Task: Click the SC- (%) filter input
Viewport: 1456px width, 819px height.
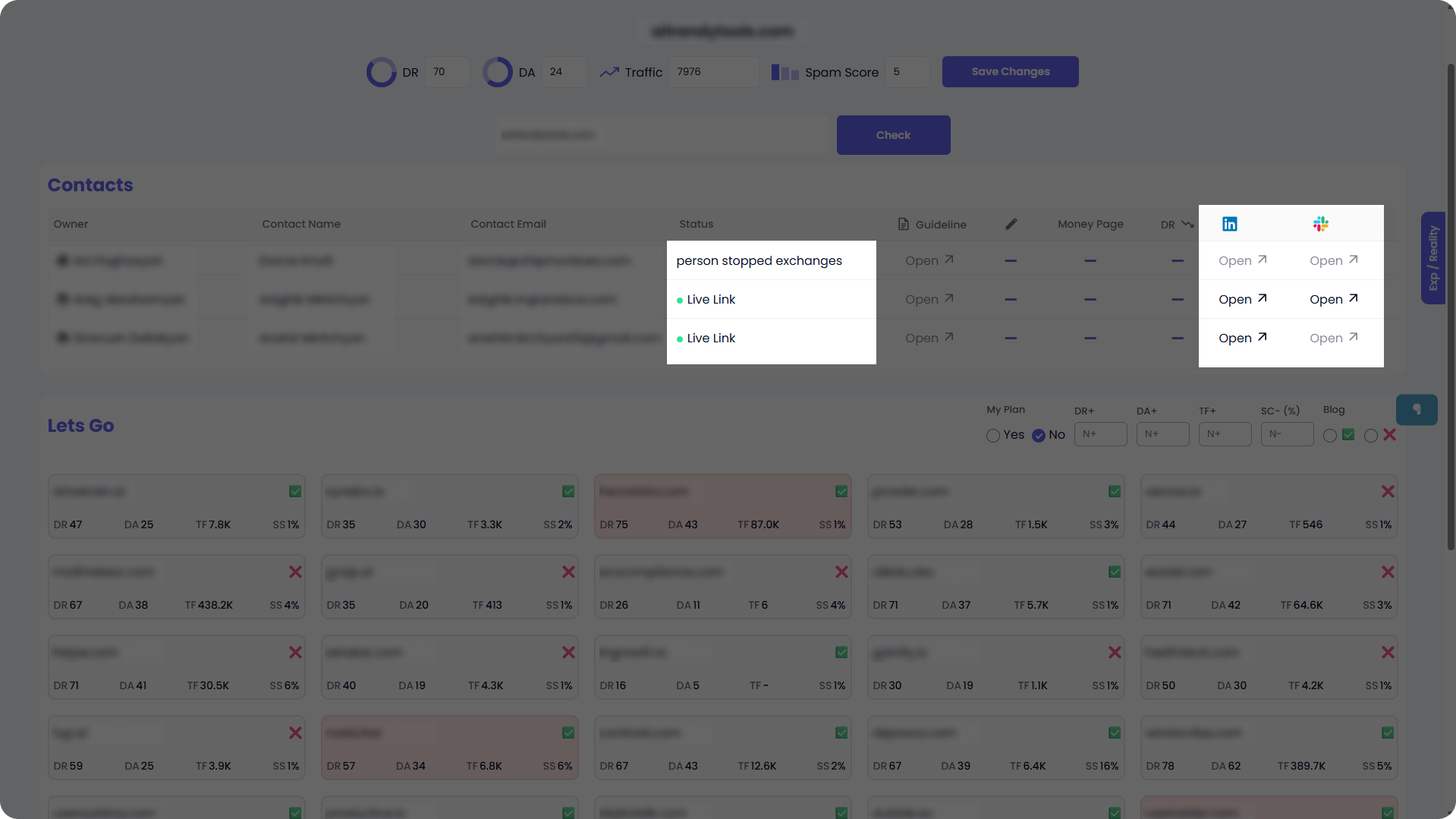Action: pyautogui.click(x=1287, y=434)
